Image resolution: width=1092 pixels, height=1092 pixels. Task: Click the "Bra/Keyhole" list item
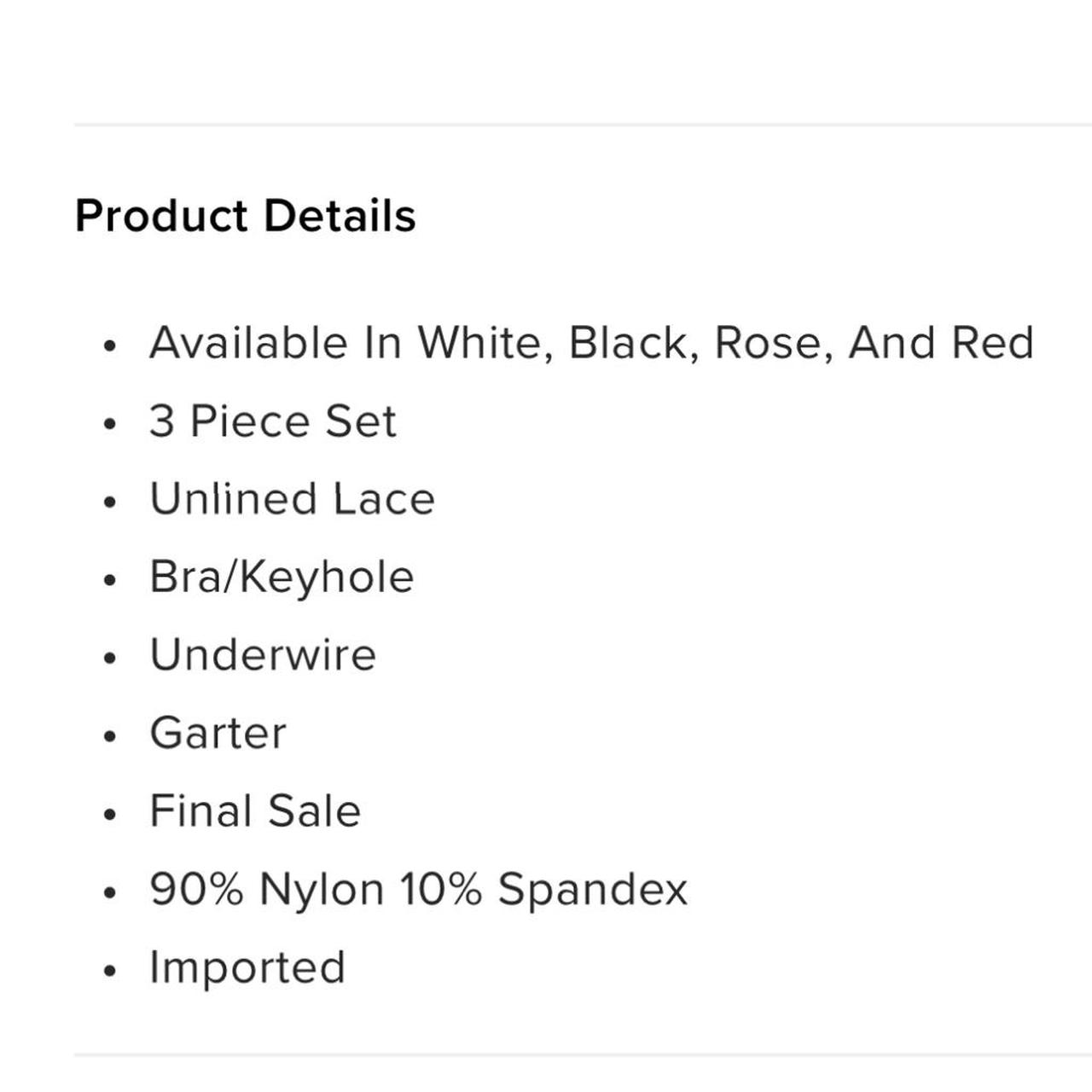click(x=282, y=578)
